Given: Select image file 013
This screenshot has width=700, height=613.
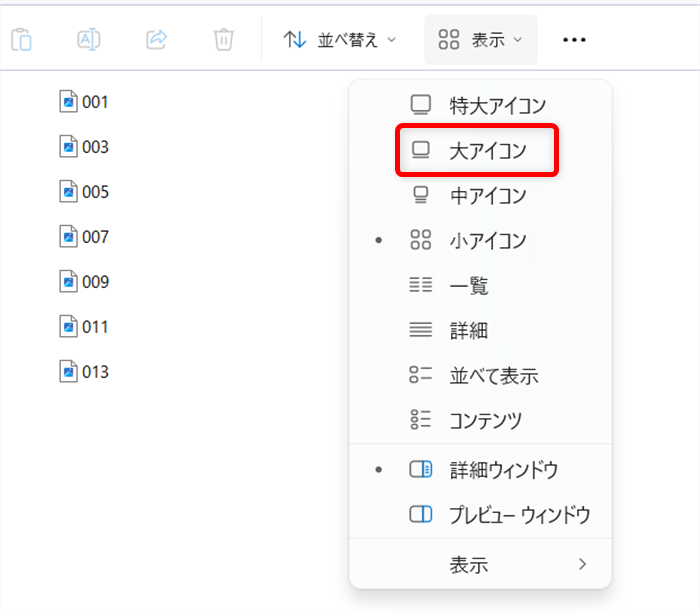Looking at the screenshot, I should coord(84,371).
